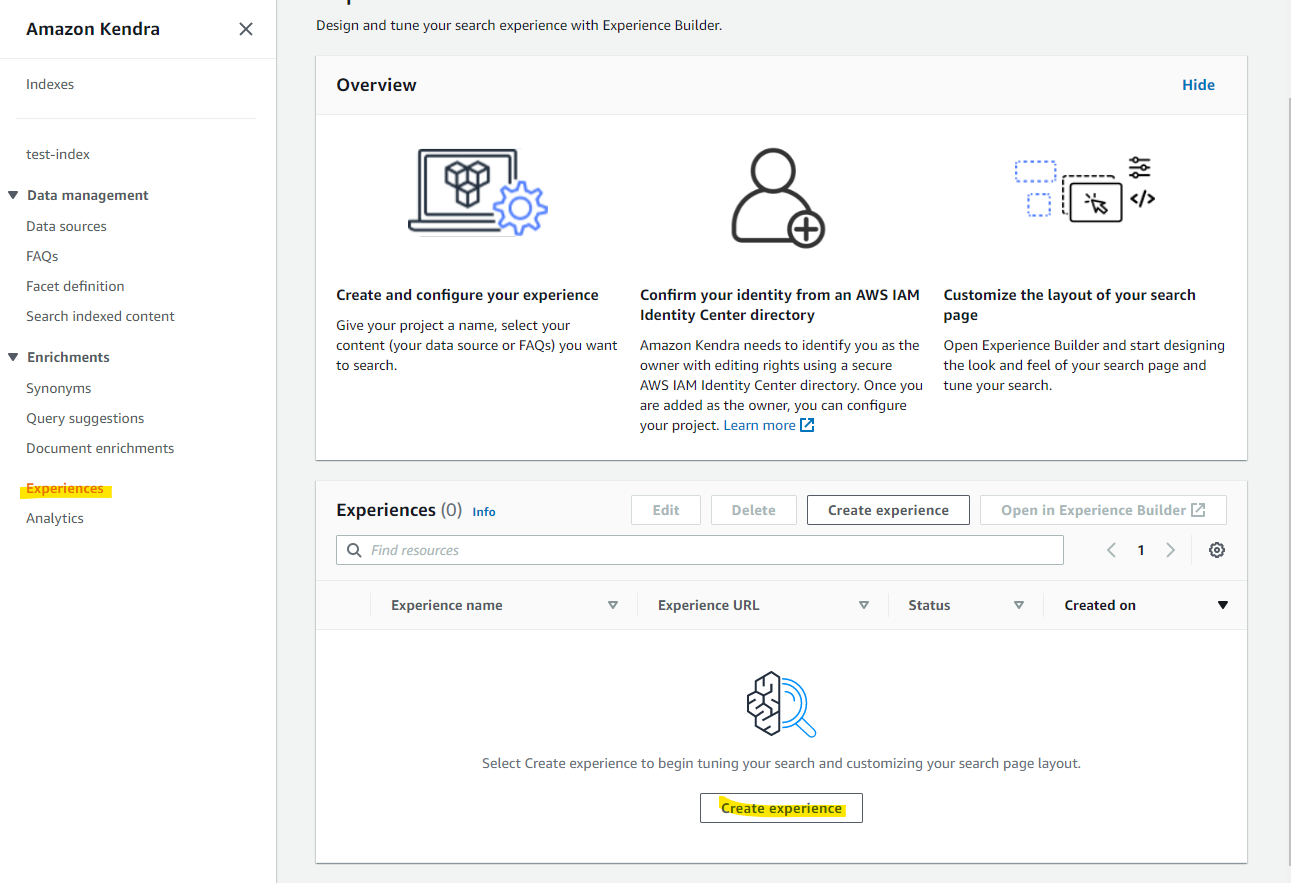Viewport: 1291px width, 883px height.
Task: Sort the table by Created on
Action: [x=1223, y=604]
